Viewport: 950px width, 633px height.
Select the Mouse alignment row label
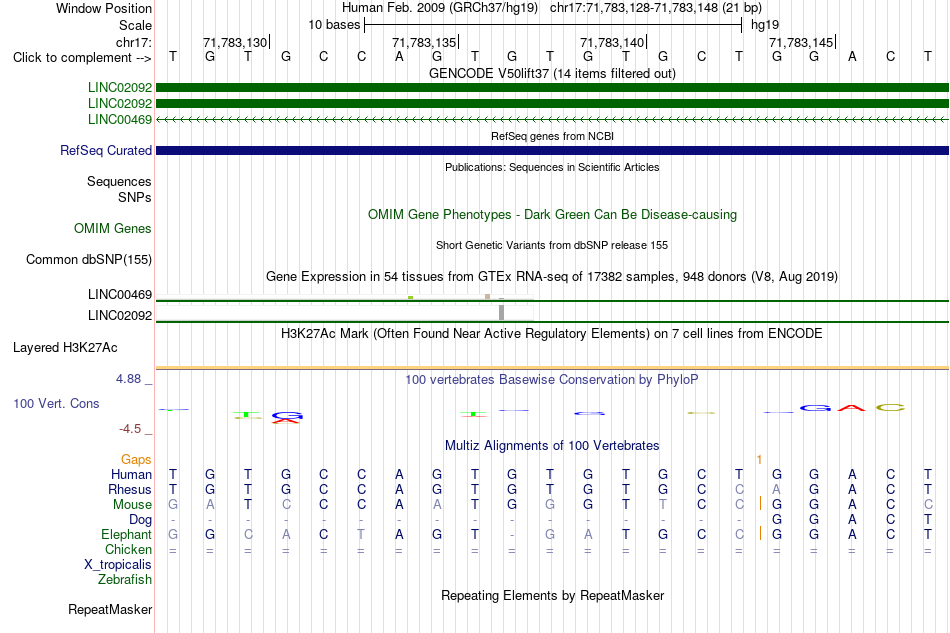click(x=132, y=505)
